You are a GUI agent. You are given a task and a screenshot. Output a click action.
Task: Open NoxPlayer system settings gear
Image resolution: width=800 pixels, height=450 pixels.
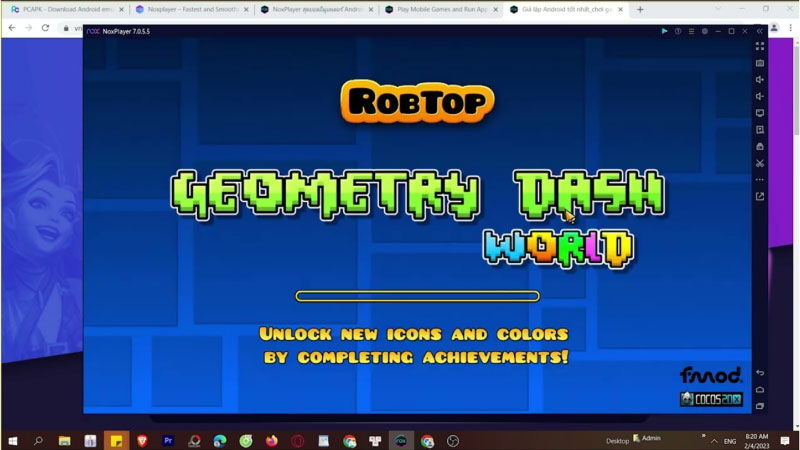point(705,31)
